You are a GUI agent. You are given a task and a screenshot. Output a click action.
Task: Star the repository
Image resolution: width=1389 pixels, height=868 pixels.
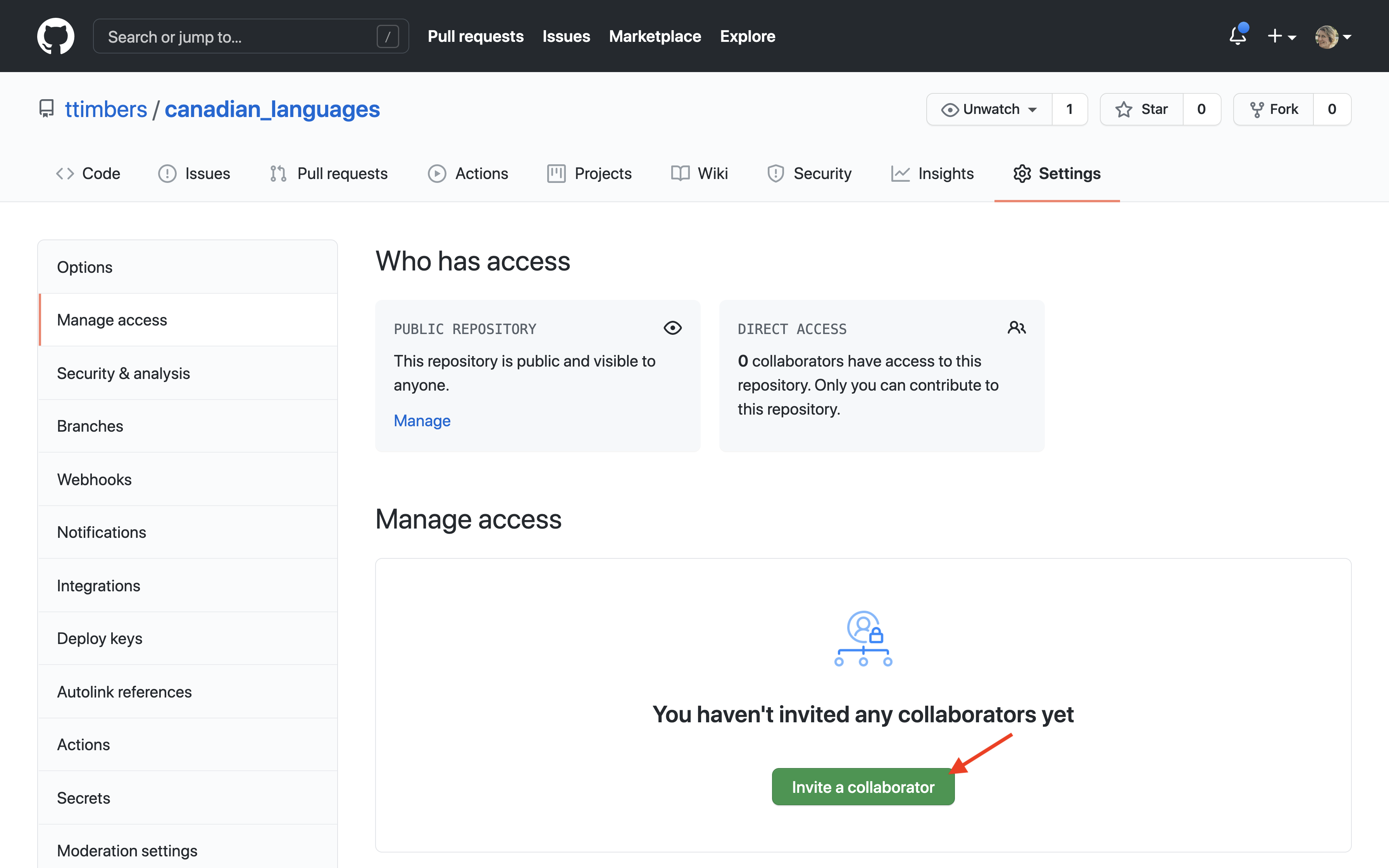(x=1142, y=109)
